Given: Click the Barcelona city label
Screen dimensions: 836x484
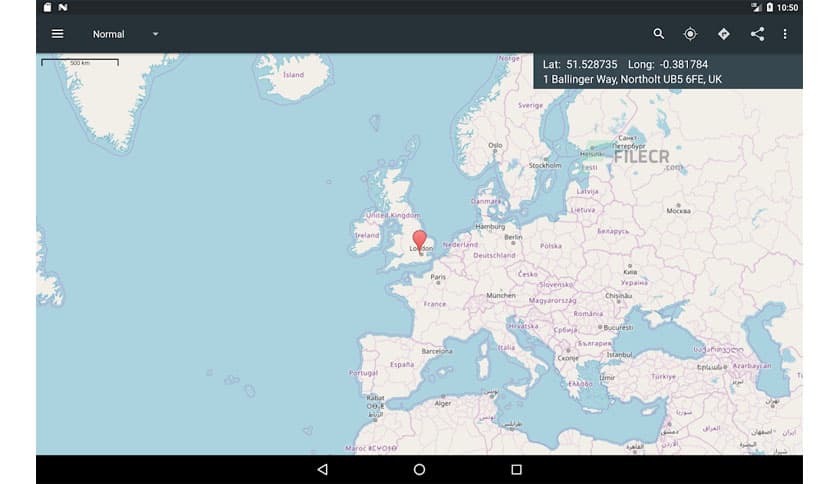Looking at the screenshot, I should coord(437,351).
